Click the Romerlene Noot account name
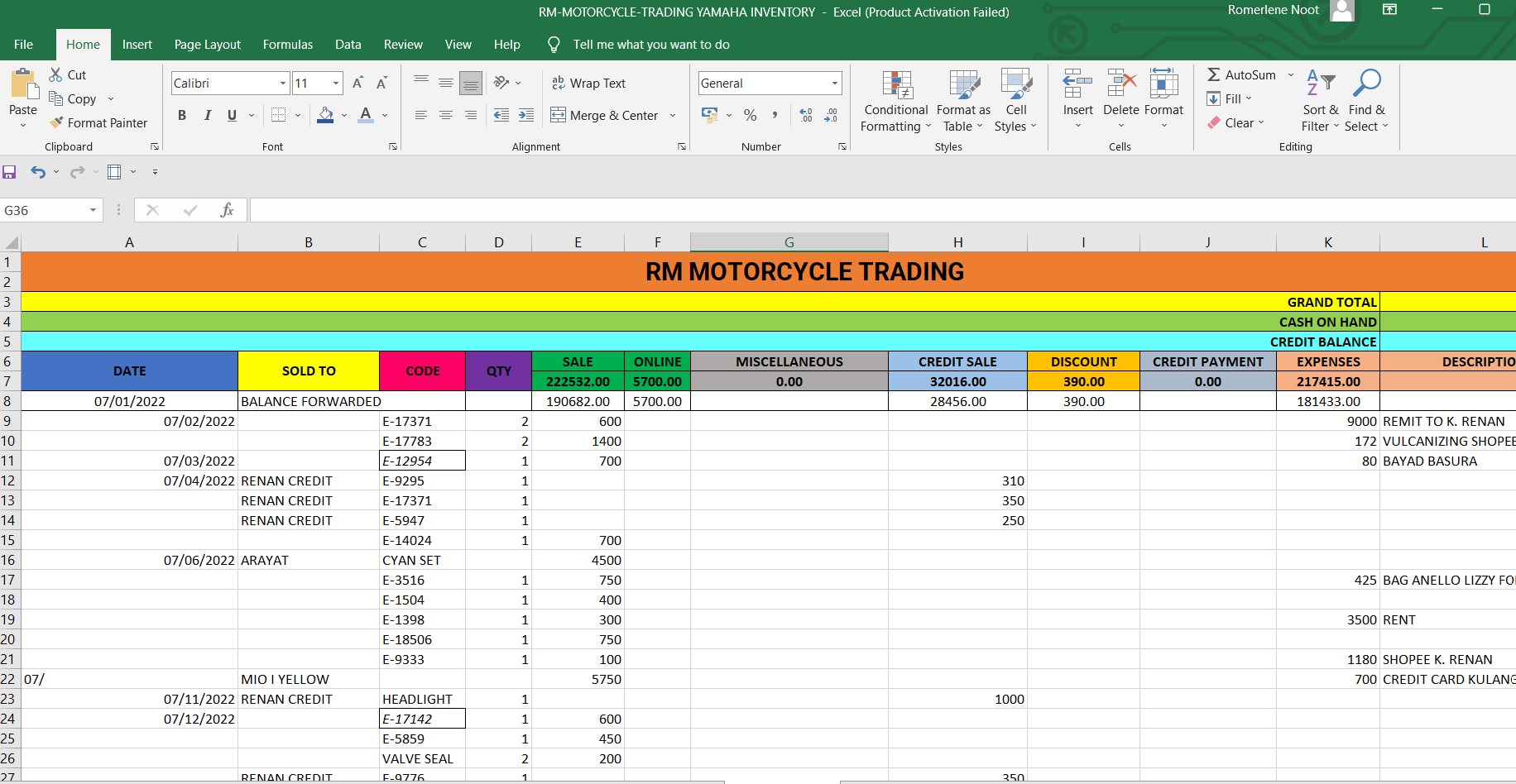The image size is (1516, 784). (x=1273, y=10)
